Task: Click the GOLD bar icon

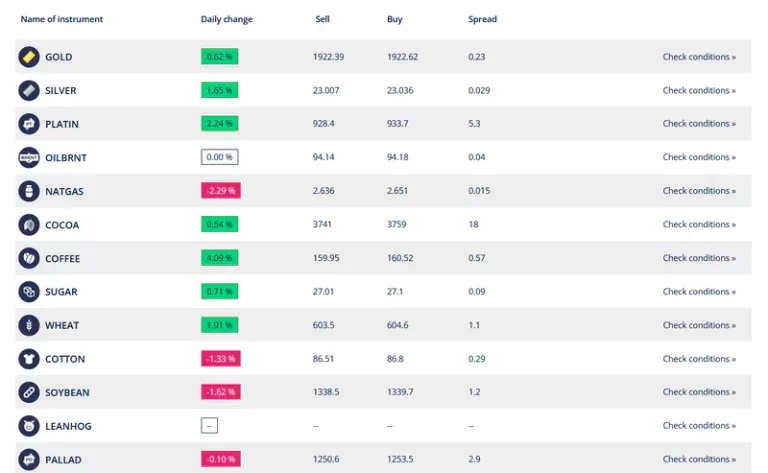Action: 29,57
